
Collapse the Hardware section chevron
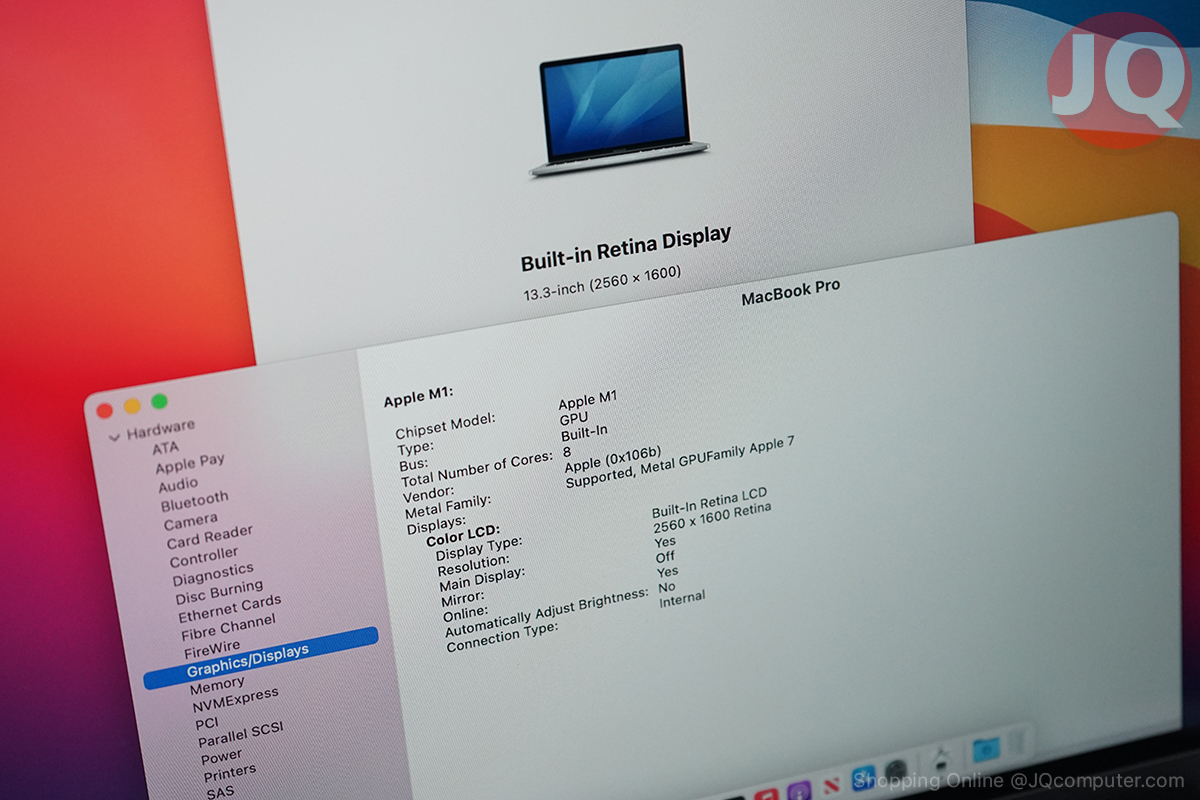(x=114, y=436)
